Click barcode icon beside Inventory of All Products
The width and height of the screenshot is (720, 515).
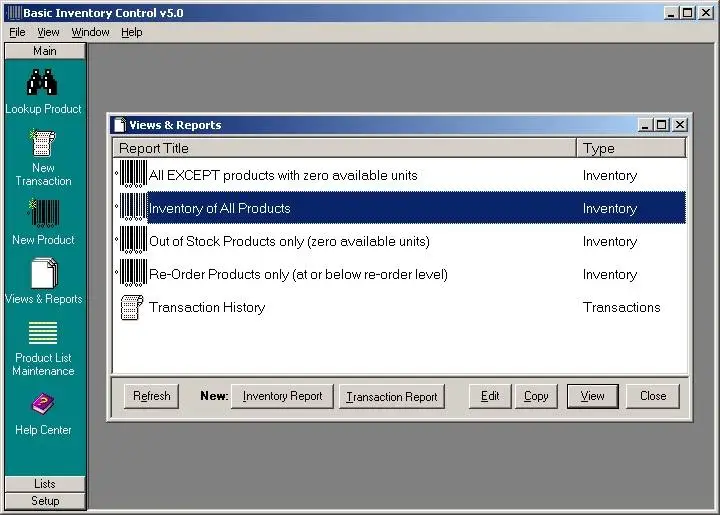133,207
